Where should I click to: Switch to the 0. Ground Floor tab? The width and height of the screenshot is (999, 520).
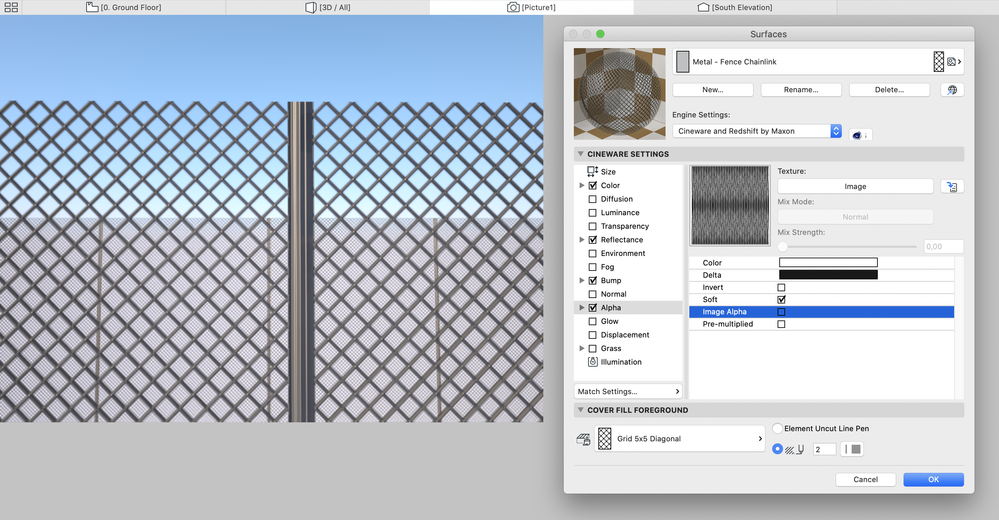tap(124, 8)
